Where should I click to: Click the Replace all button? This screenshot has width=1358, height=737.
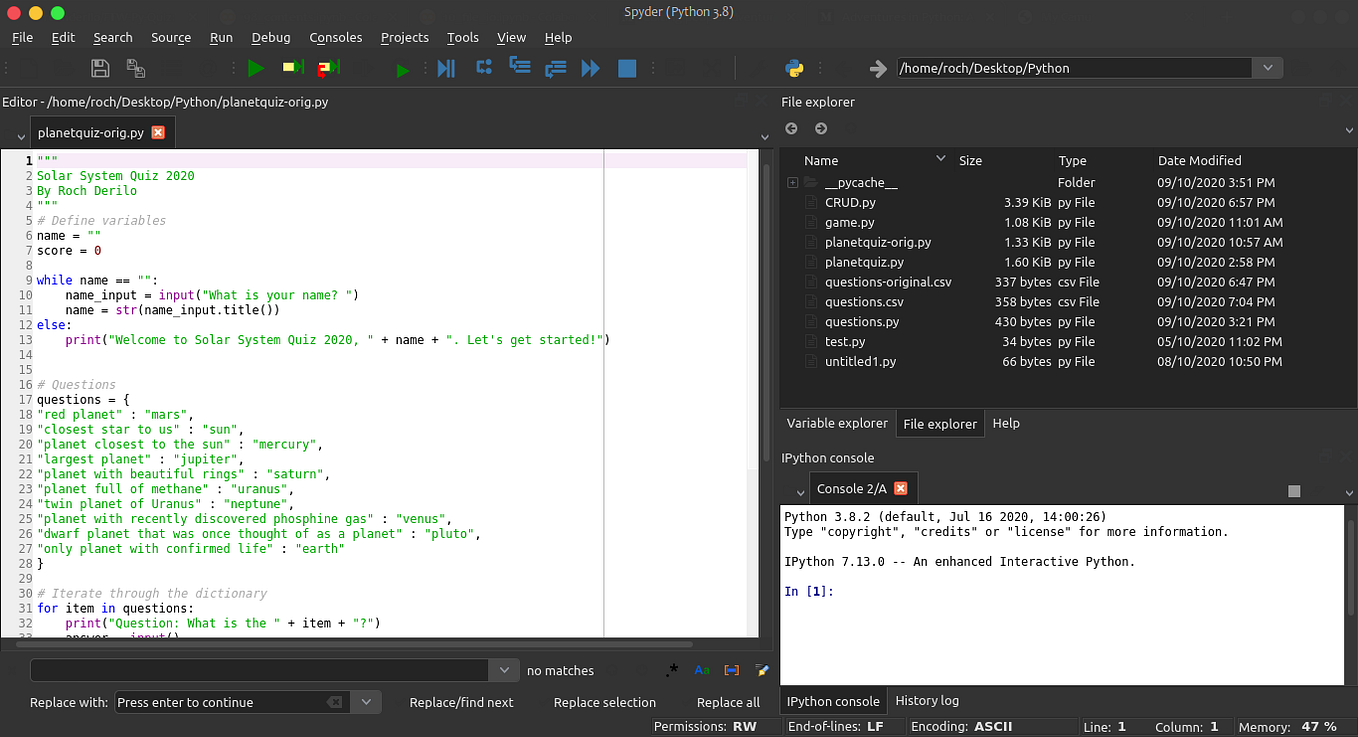click(728, 702)
